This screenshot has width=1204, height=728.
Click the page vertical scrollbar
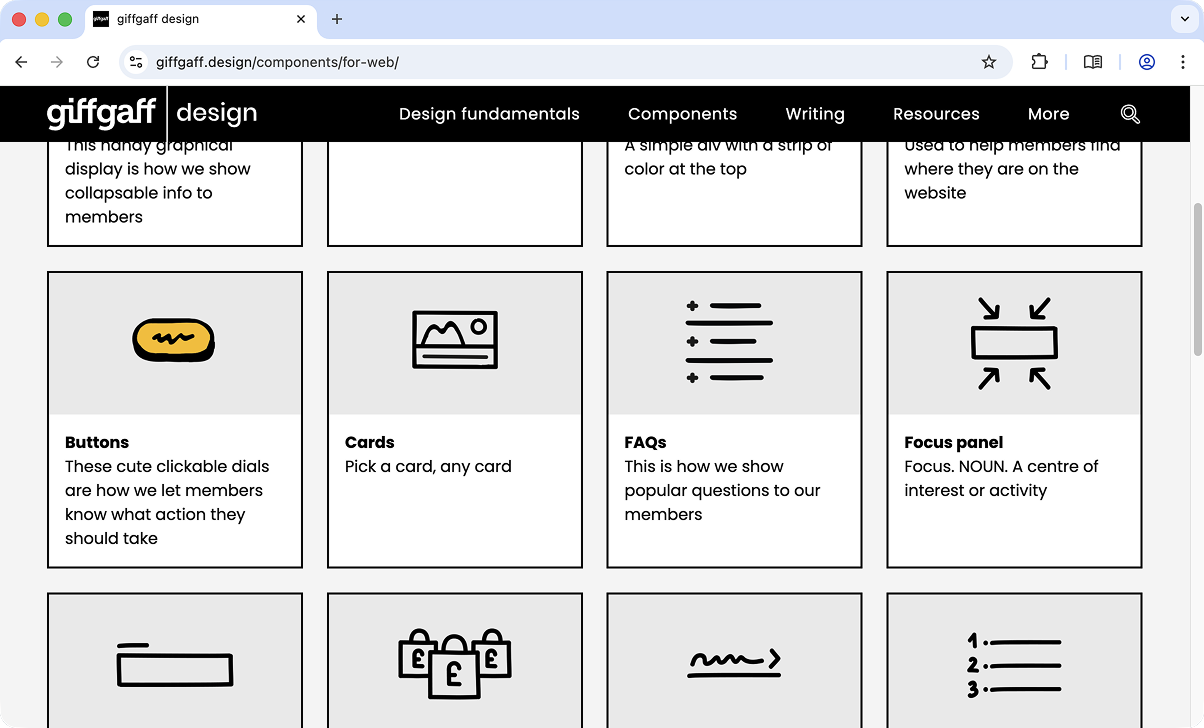1198,280
